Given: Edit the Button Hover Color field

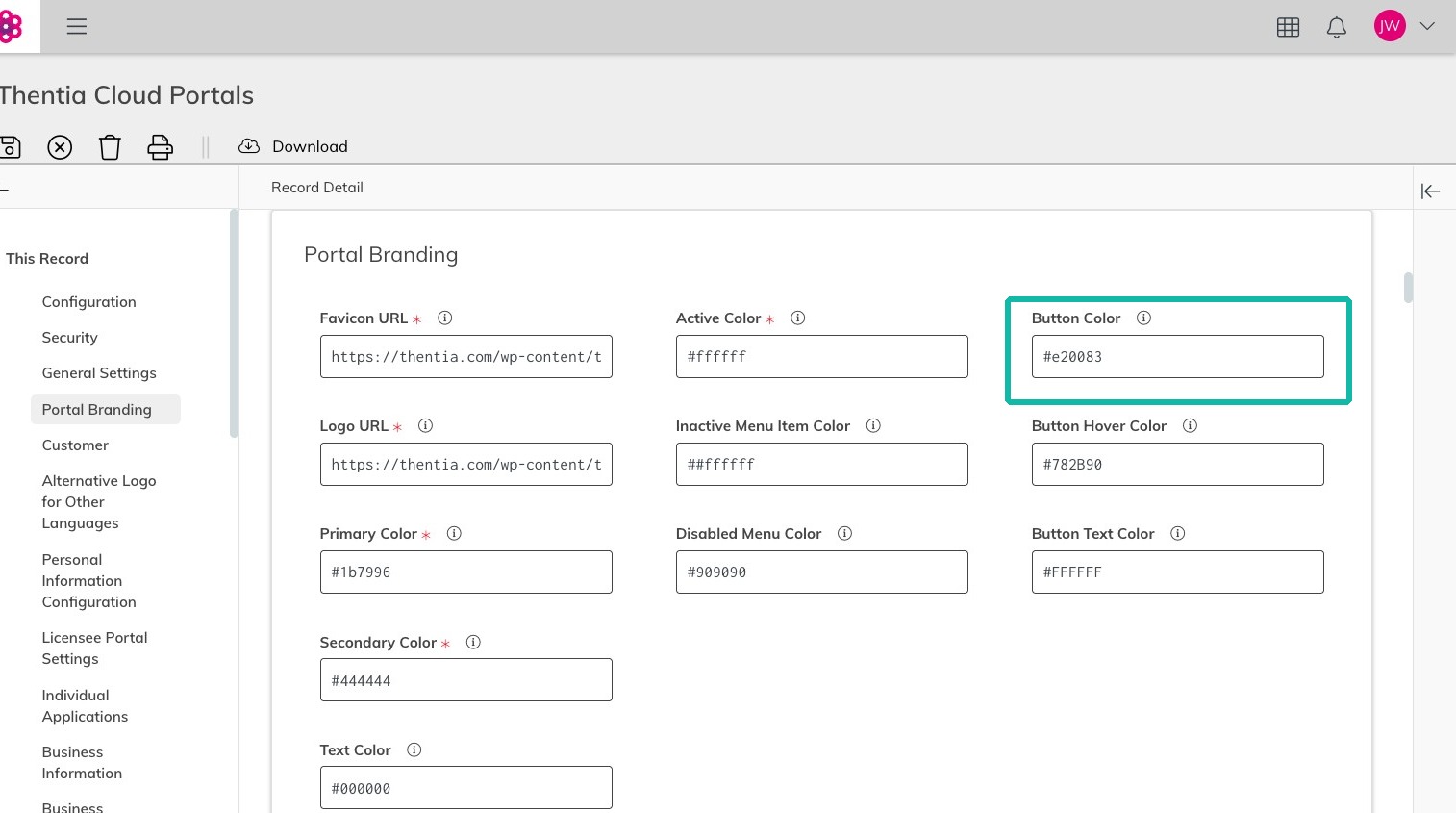Looking at the screenshot, I should pyautogui.click(x=1177, y=464).
